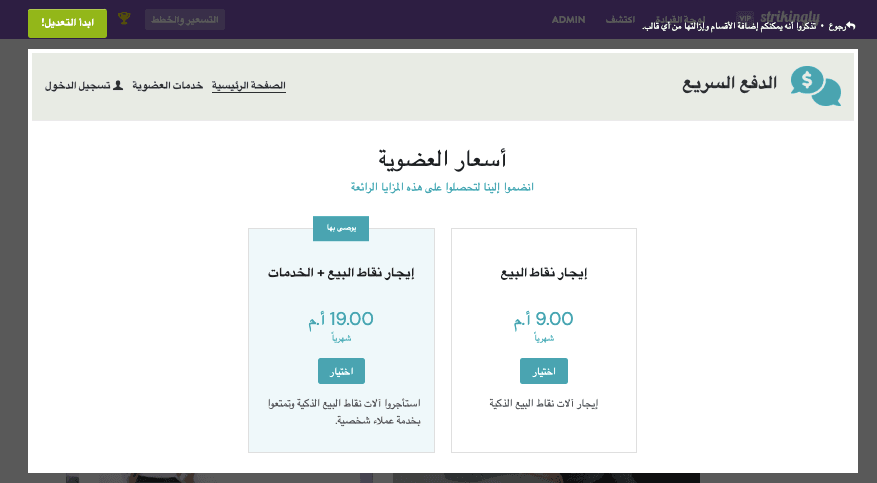Image resolution: width=877 pixels, height=483 pixels.
Task: Open the التسعير والخطط pricing page
Action: coord(185,20)
